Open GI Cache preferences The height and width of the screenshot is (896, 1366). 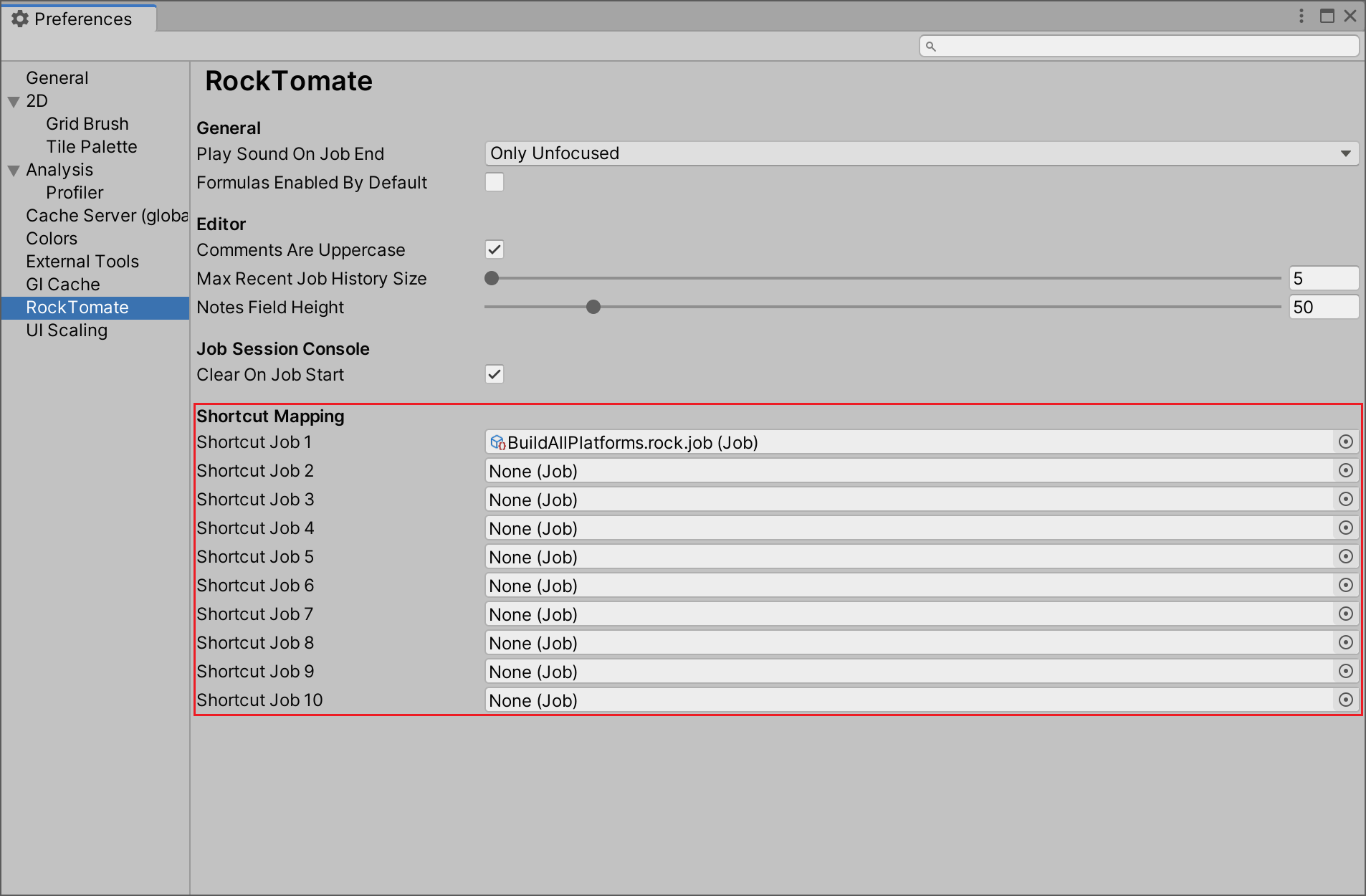pos(63,284)
